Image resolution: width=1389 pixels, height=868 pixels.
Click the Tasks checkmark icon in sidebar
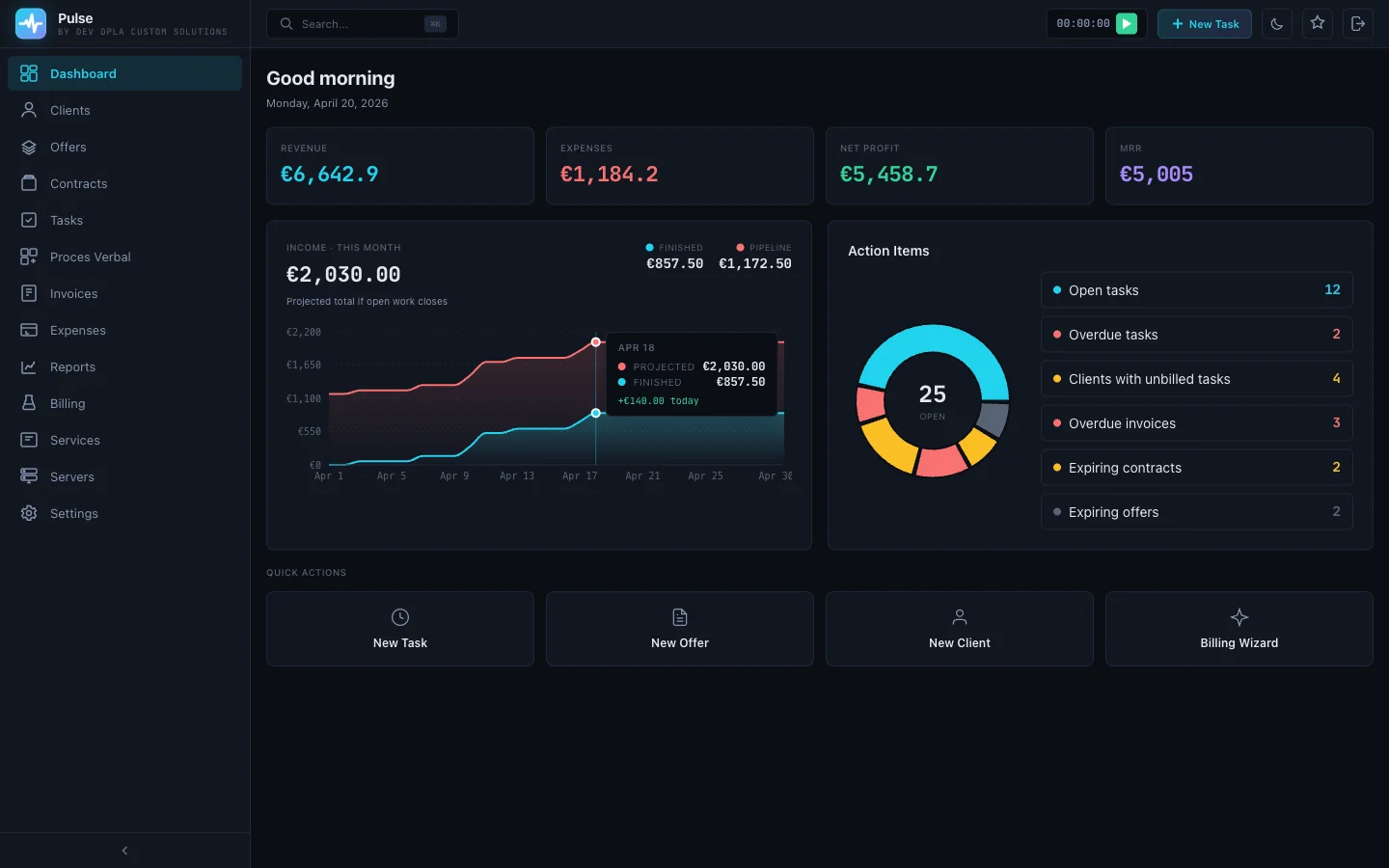point(29,220)
